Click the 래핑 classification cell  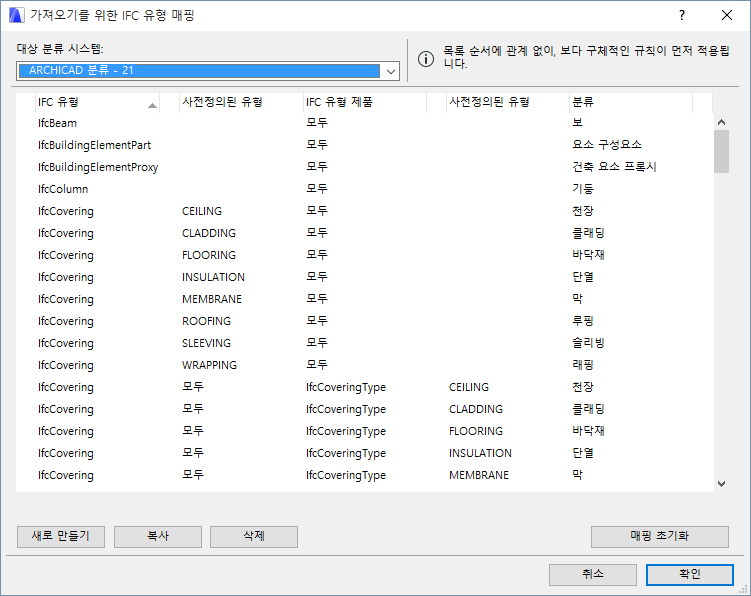click(583, 365)
